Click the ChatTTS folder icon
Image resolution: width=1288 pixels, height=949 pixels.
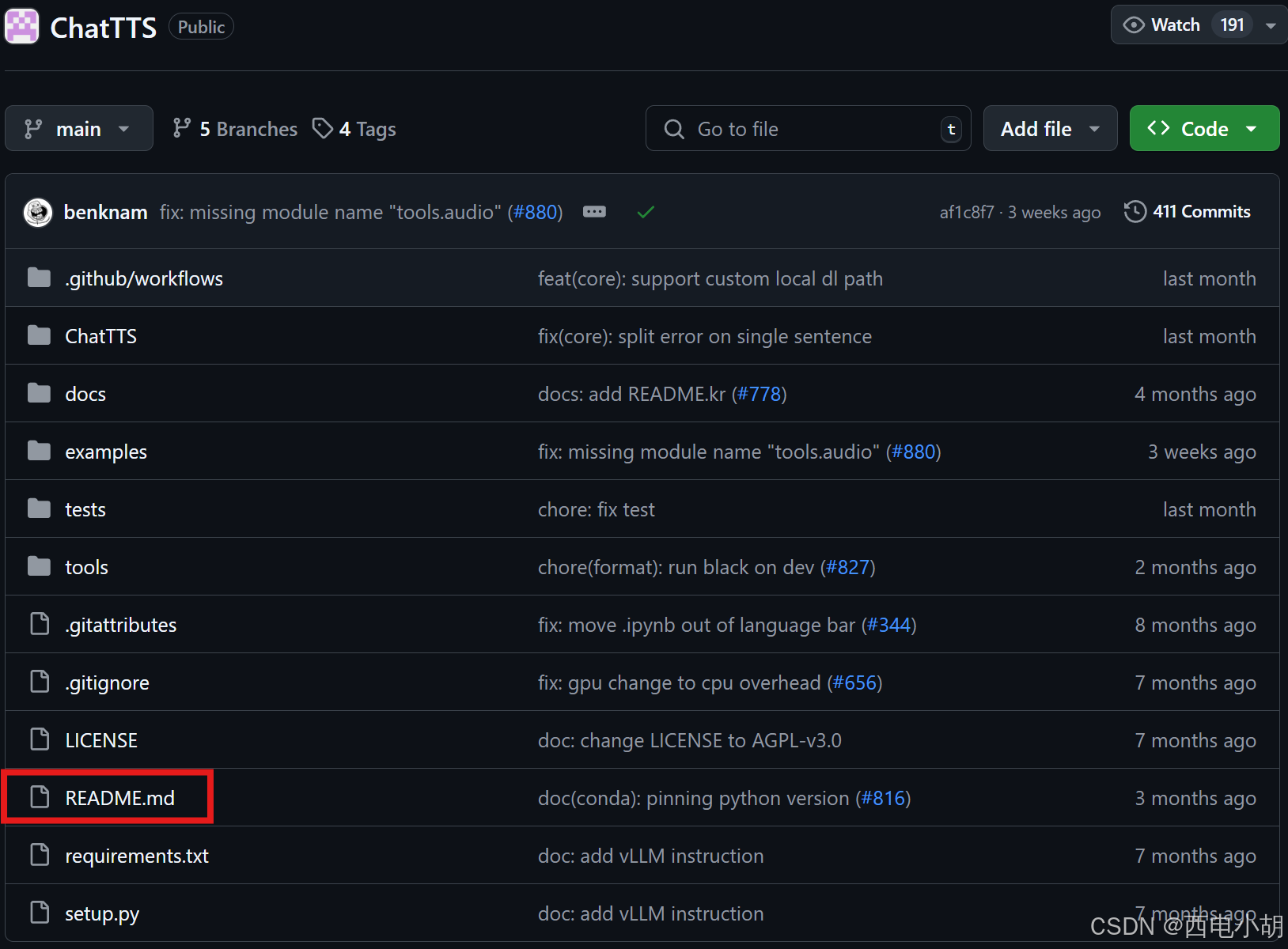click(x=39, y=335)
